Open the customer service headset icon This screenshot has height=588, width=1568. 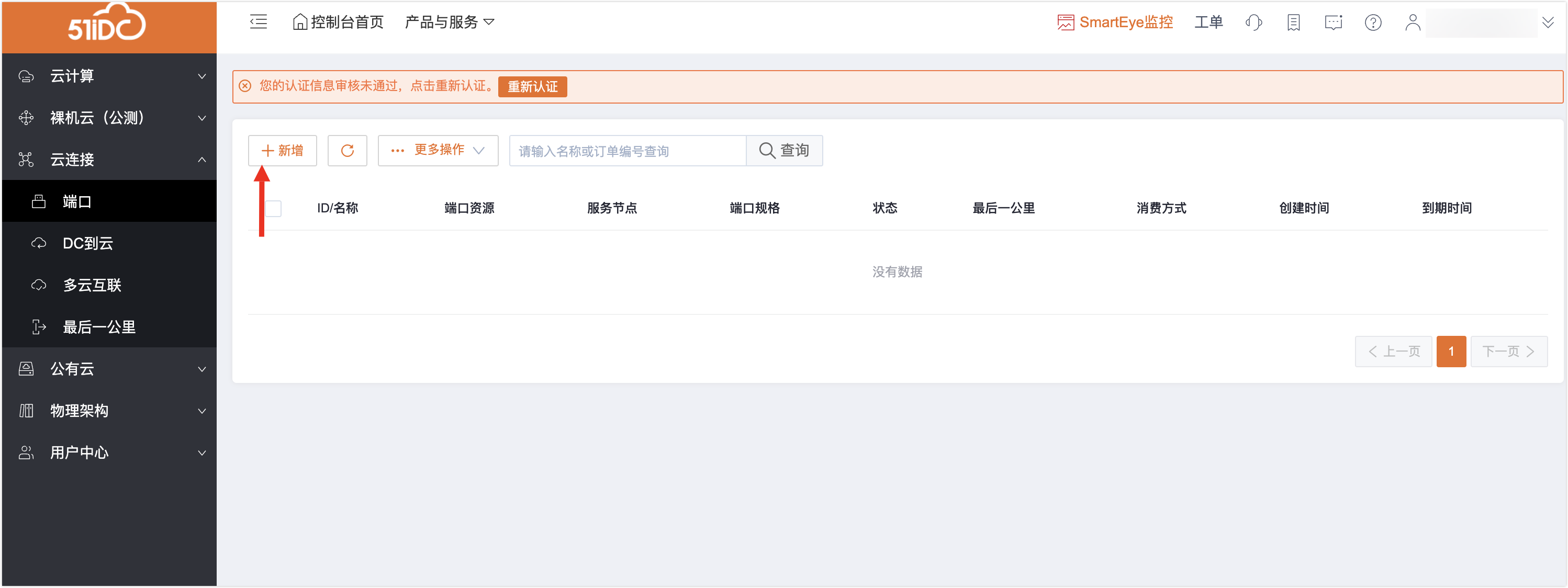(x=1253, y=22)
